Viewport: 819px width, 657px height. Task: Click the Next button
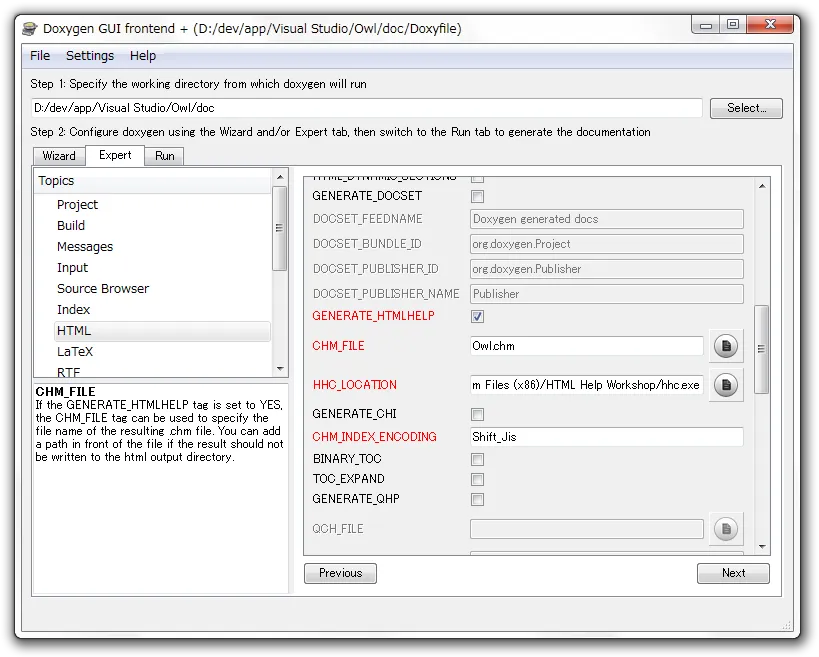(x=733, y=573)
